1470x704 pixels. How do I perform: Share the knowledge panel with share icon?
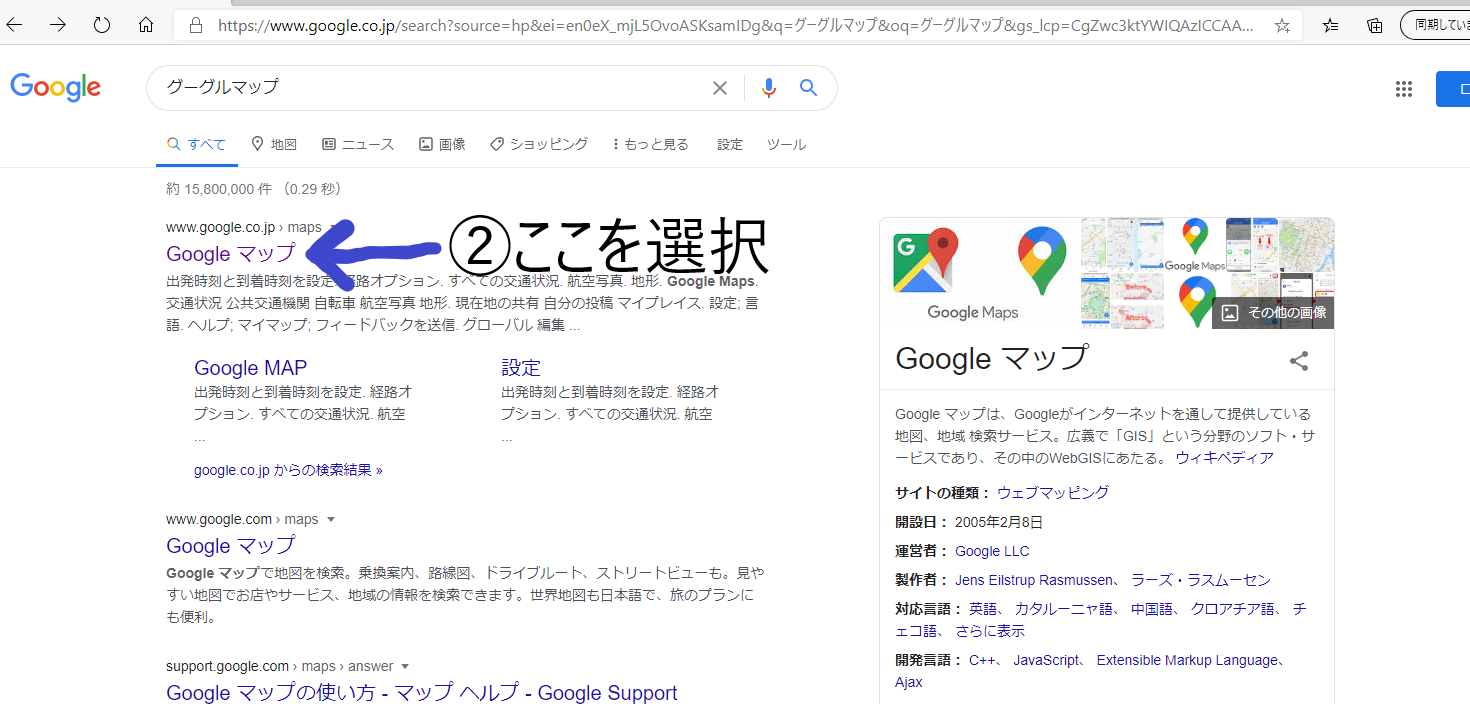pyautogui.click(x=1299, y=362)
